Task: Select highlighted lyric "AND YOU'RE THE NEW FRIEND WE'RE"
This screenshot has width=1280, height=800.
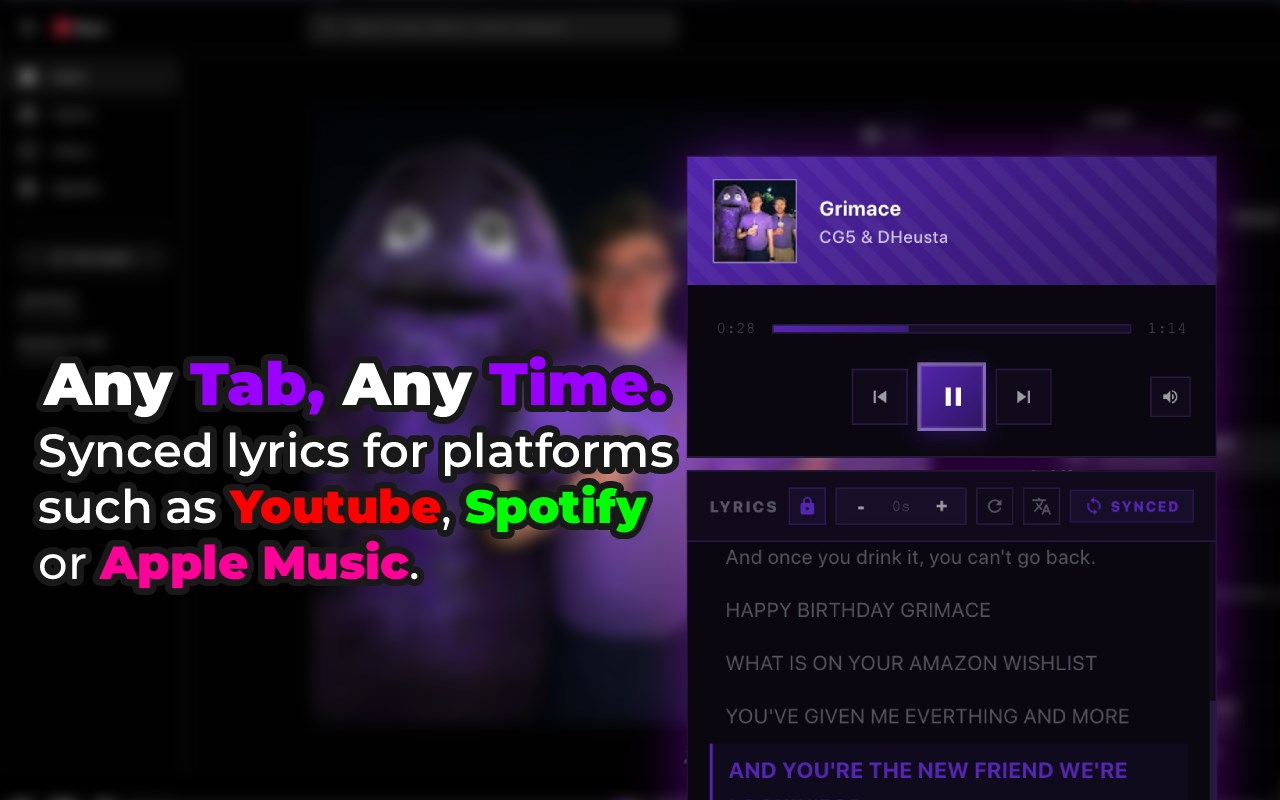Action: [x=928, y=770]
